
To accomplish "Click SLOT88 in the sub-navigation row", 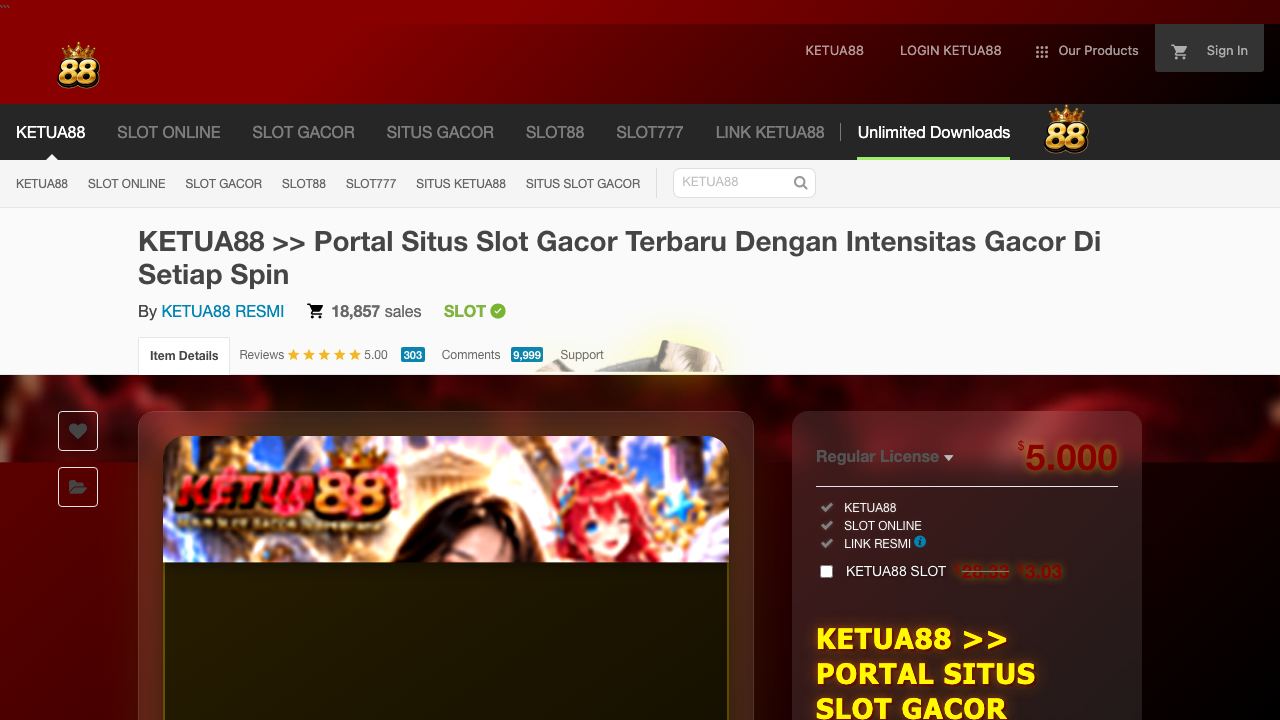I will coord(304,184).
